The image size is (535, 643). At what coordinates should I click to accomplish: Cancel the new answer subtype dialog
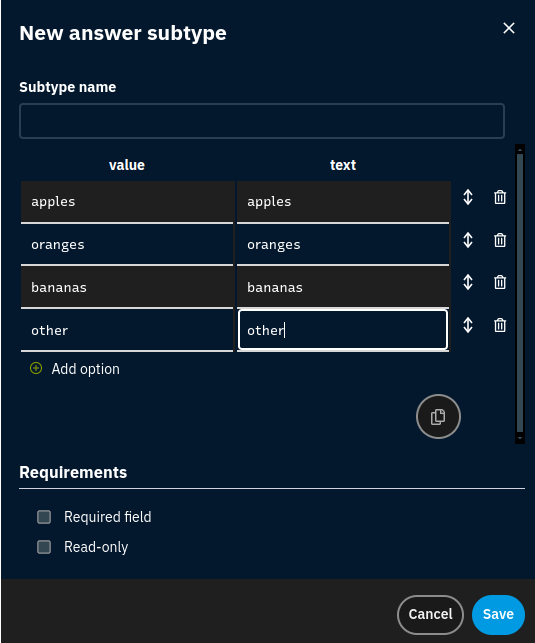pyautogui.click(x=430, y=614)
